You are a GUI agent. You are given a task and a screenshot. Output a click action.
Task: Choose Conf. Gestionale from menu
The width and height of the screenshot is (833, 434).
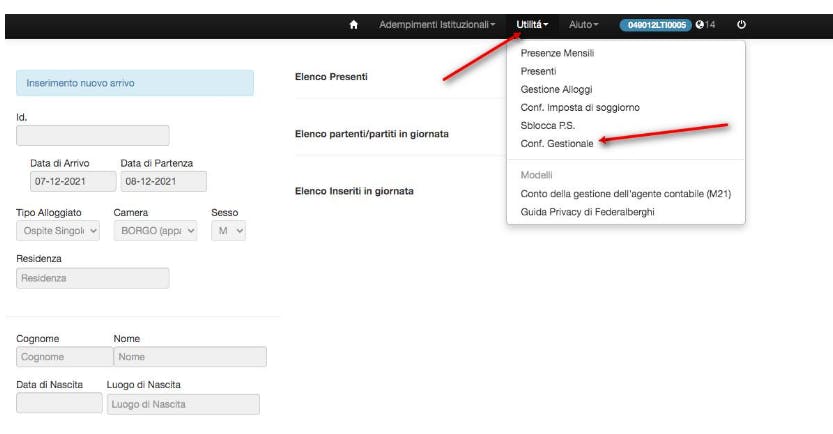pyautogui.click(x=557, y=144)
